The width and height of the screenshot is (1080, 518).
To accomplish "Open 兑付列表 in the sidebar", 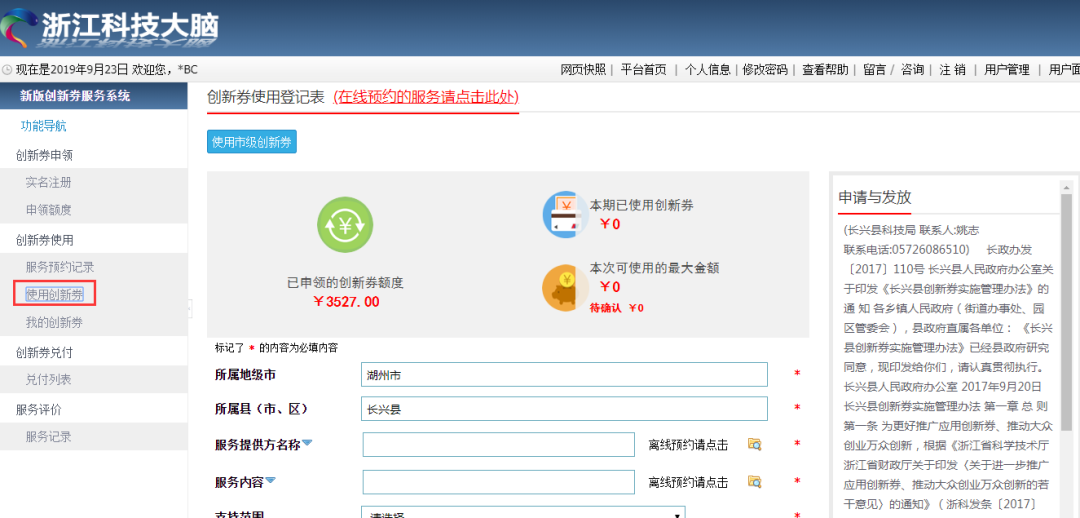I will pyautogui.click(x=48, y=380).
